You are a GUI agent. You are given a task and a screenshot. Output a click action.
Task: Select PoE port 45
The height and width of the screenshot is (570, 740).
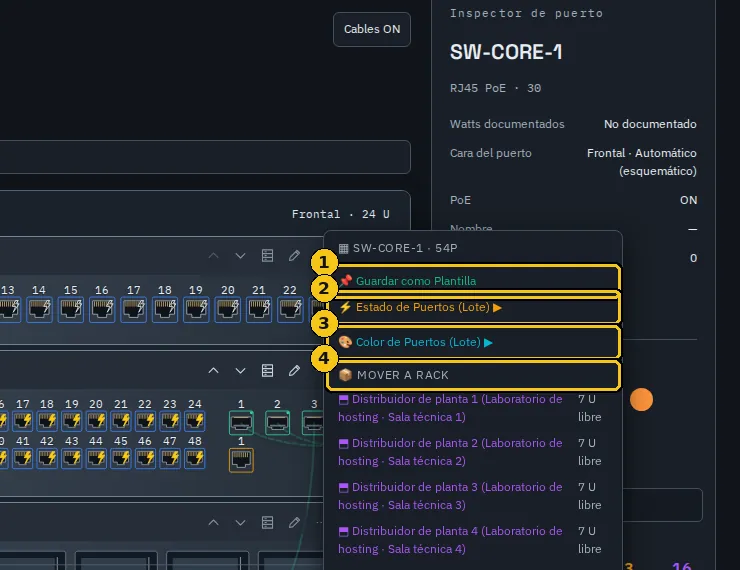point(121,458)
